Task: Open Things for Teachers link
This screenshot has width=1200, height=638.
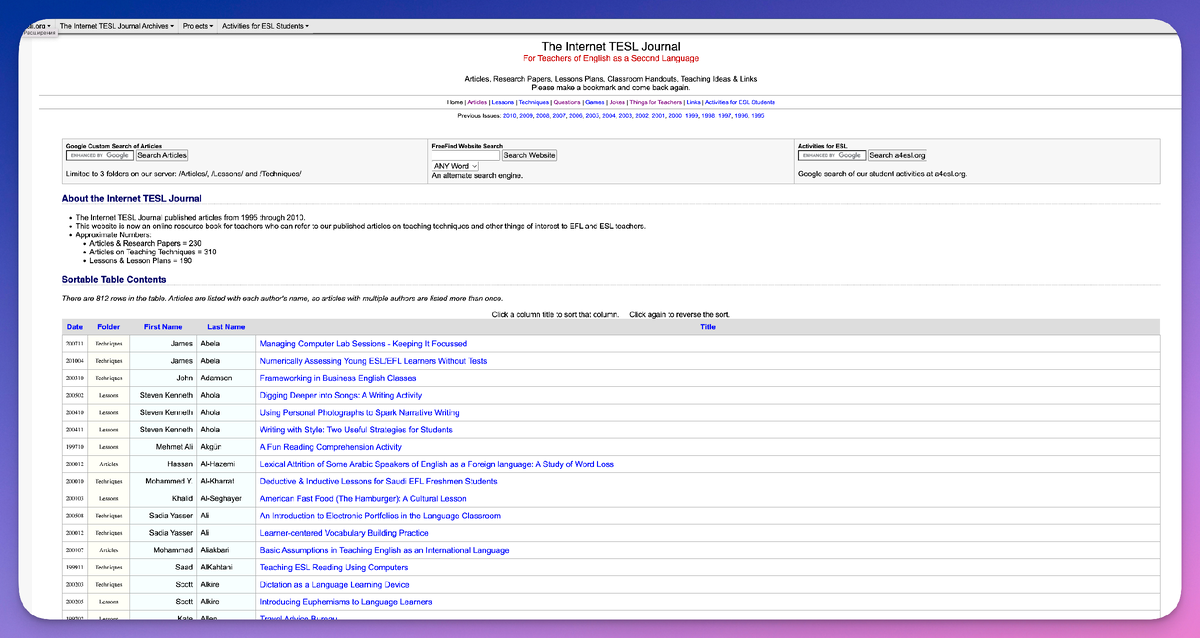Action: [656, 102]
